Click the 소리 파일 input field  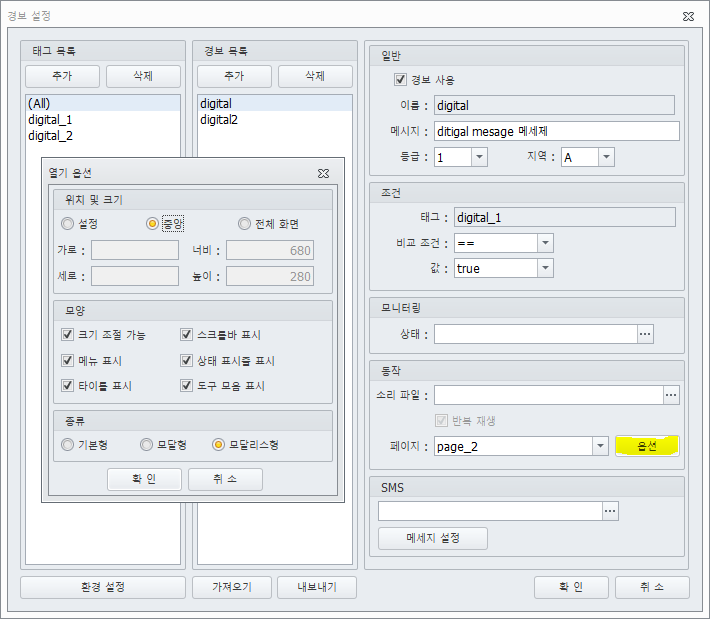(549, 395)
